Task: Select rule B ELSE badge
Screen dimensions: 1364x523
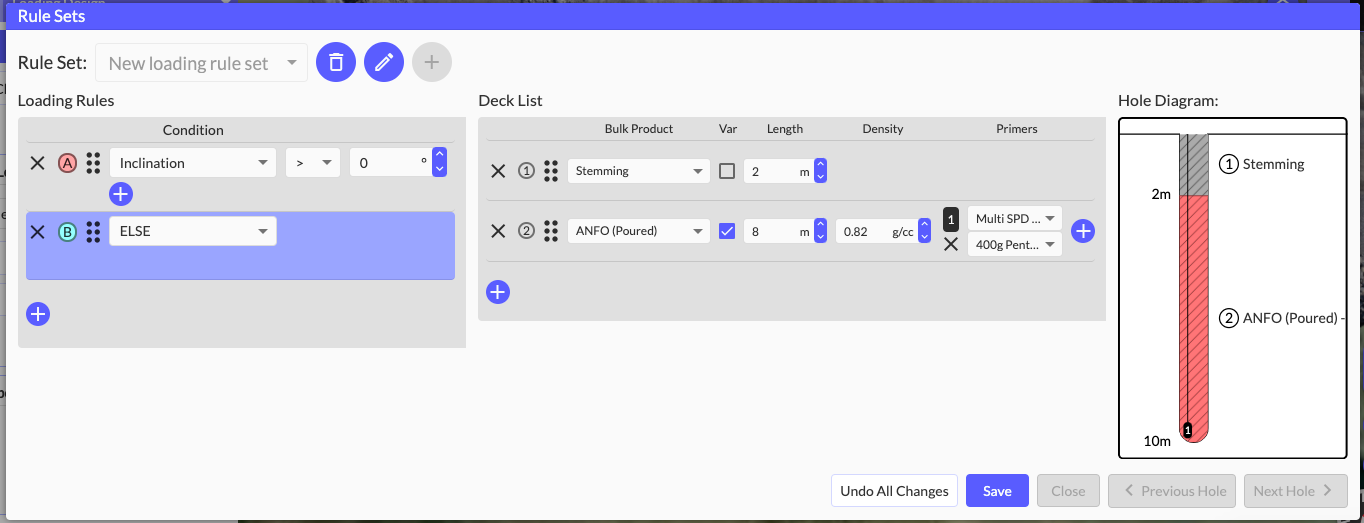Action: pyautogui.click(x=67, y=232)
